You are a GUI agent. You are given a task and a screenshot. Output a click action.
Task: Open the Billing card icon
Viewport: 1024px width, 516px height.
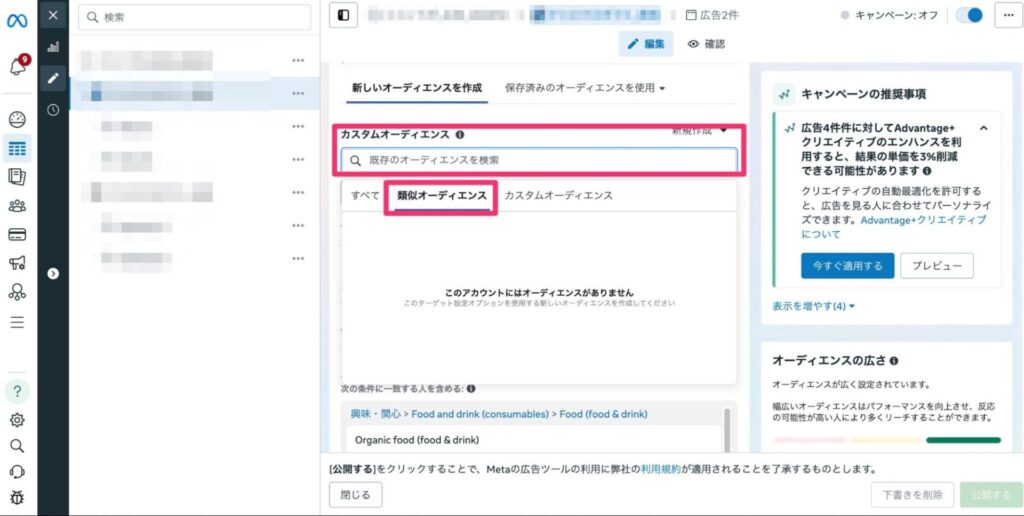[17, 235]
